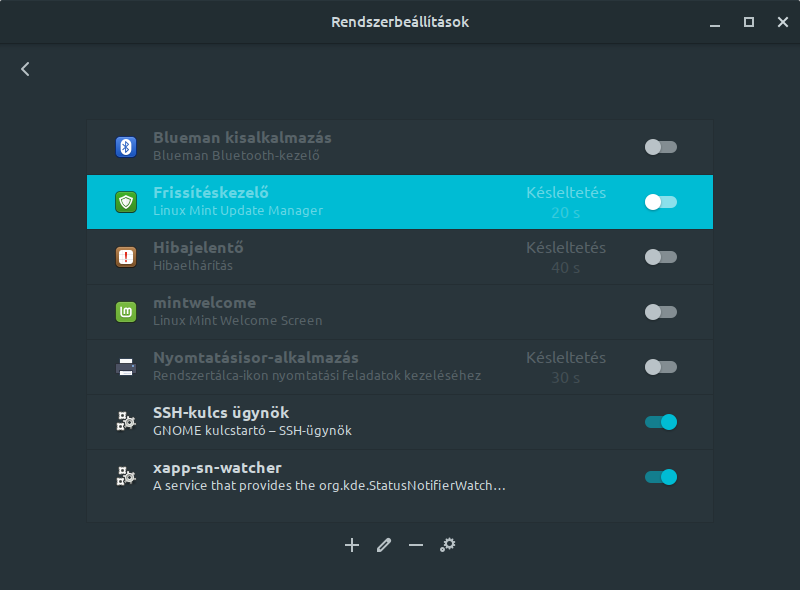
Task: Select the mintwelcome row title
Action: click(x=205, y=303)
